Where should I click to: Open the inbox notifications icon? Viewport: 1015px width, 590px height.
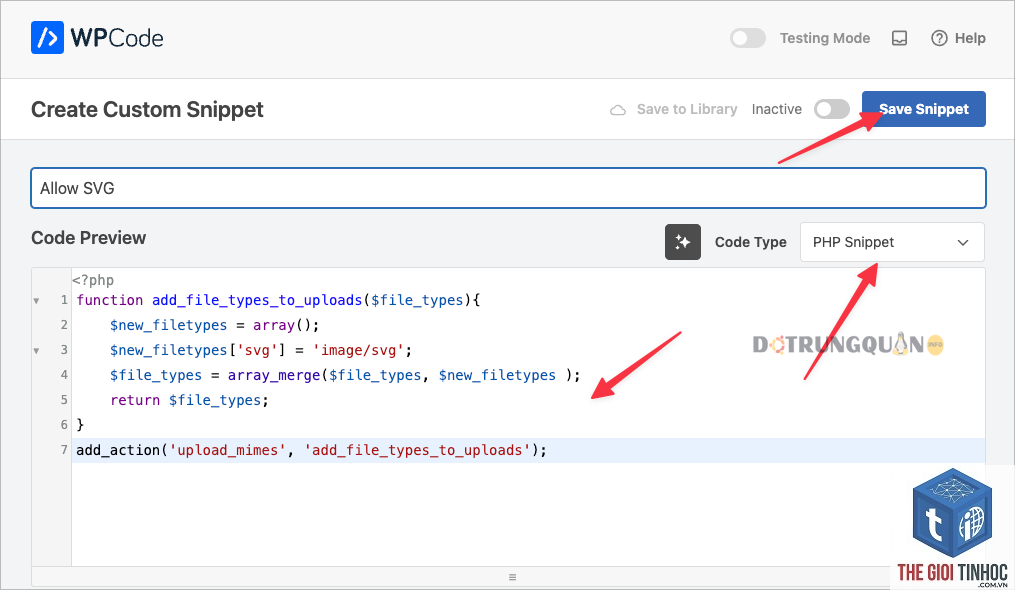pyautogui.click(x=899, y=38)
